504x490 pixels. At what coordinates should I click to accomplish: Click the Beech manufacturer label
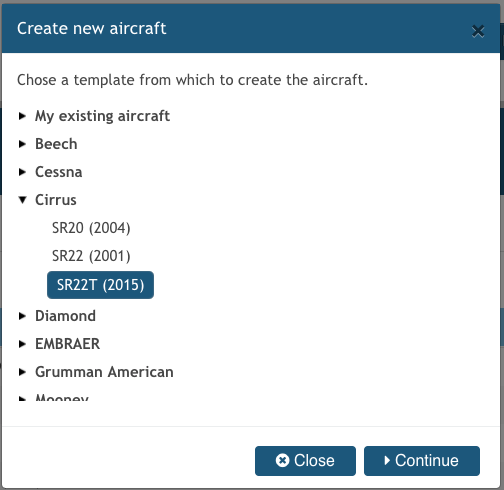point(56,144)
